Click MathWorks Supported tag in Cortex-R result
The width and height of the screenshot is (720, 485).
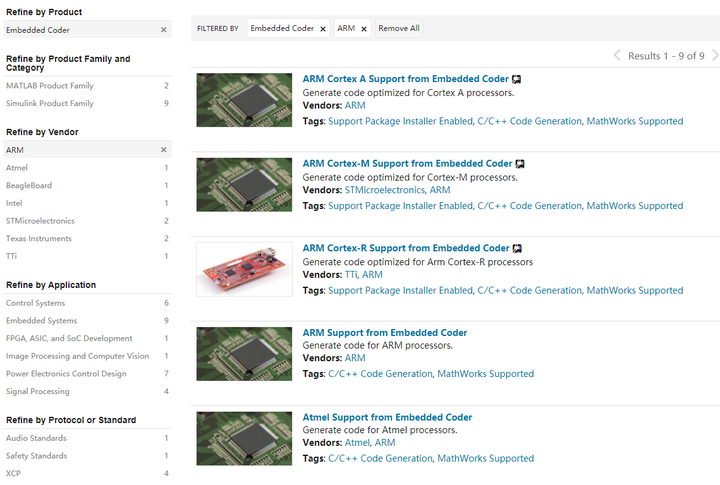coord(635,290)
